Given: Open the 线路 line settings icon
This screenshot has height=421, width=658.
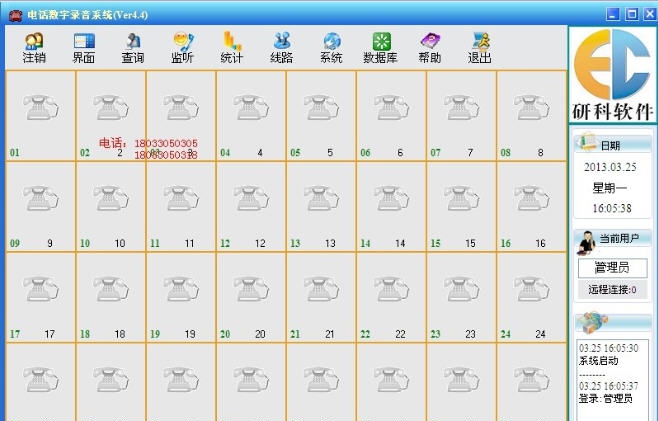Looking at the screenshot, I should tap(282, 48).
